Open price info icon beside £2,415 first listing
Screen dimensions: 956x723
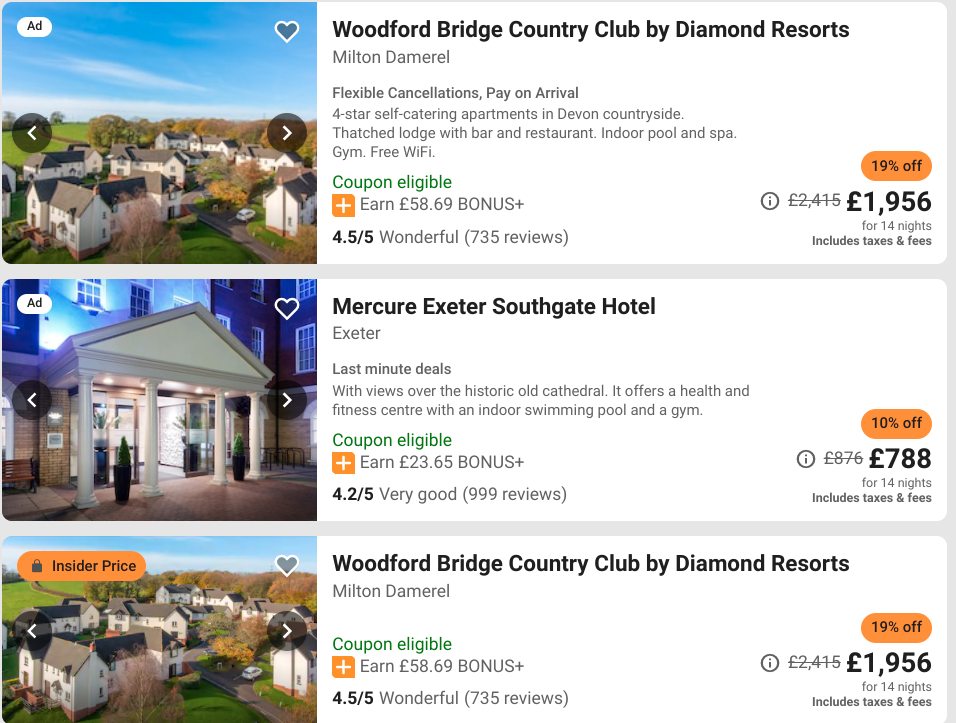[769, 201]
